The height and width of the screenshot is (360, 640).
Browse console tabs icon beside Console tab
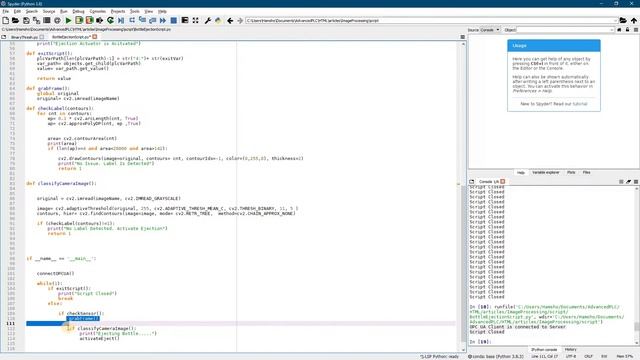pyautogui.click(x=471, y=182)
